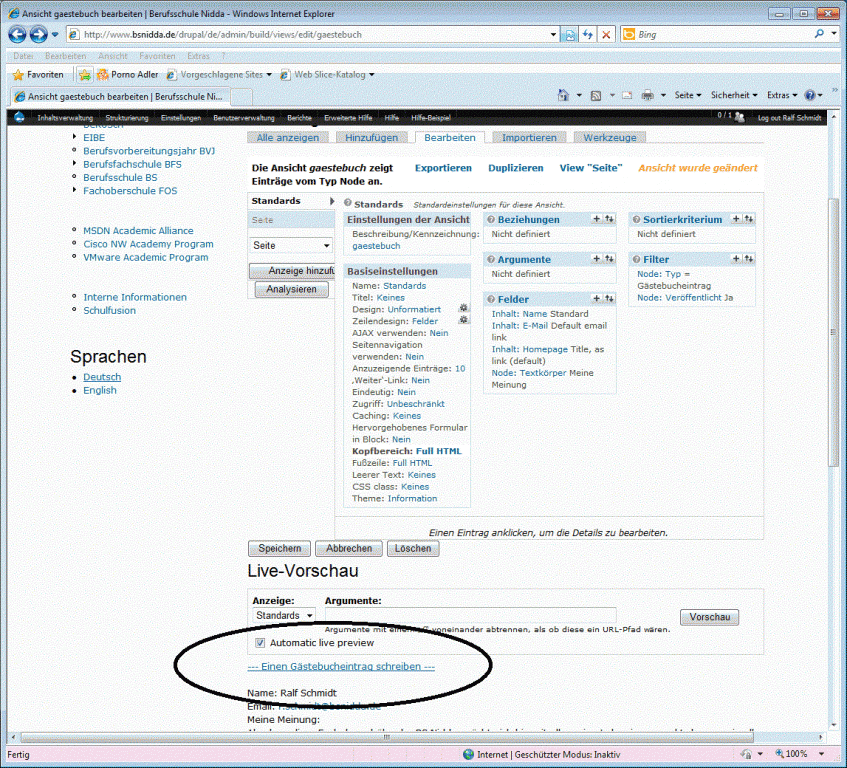
Task: Click the rearrange icon in Filter panel
Action: click(749, 259)
